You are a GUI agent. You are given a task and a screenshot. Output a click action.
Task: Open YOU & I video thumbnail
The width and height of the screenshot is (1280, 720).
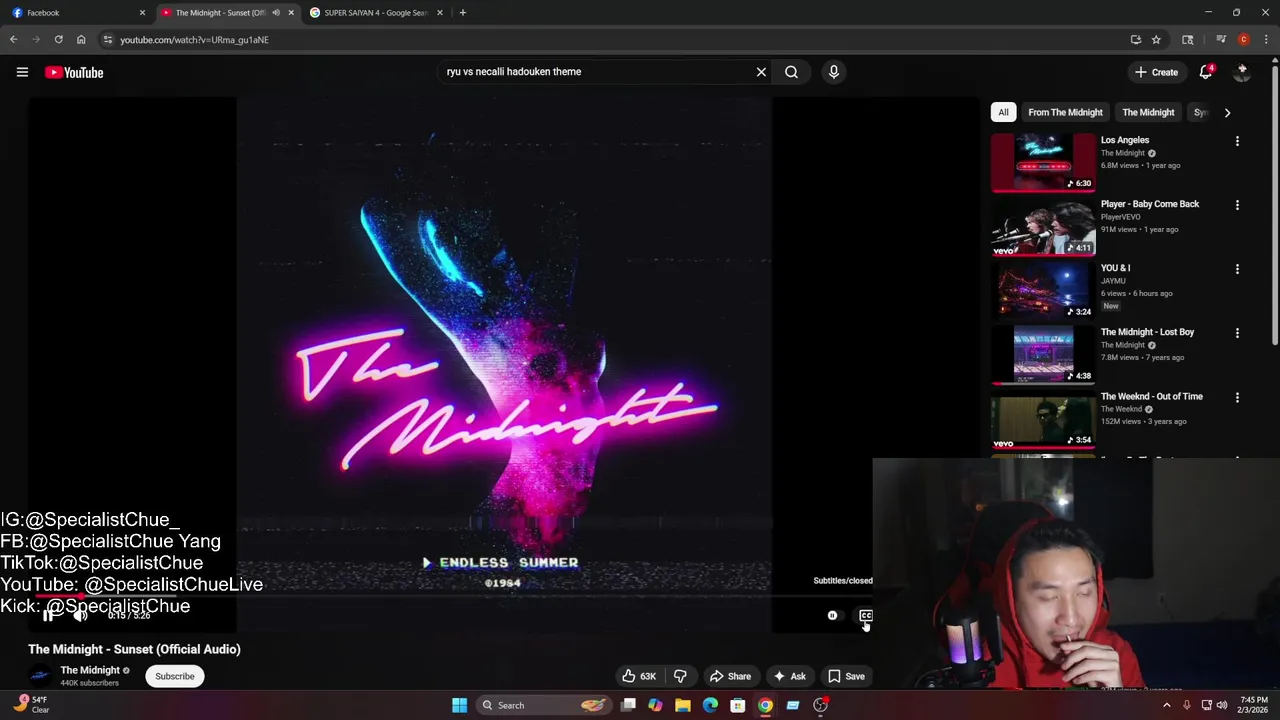[1043, 289]
